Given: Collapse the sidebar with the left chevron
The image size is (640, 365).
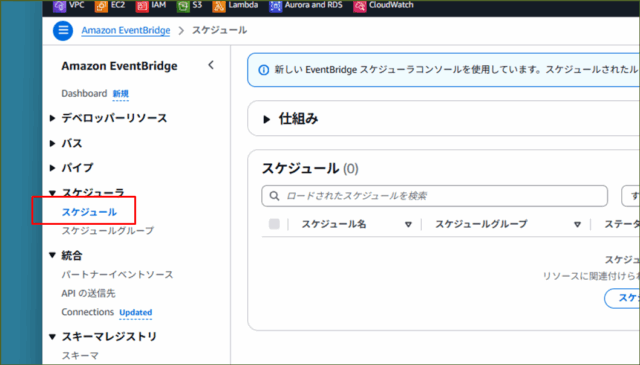Looking at the screenshot, I should pyautogui.click(x=211, y=65).
